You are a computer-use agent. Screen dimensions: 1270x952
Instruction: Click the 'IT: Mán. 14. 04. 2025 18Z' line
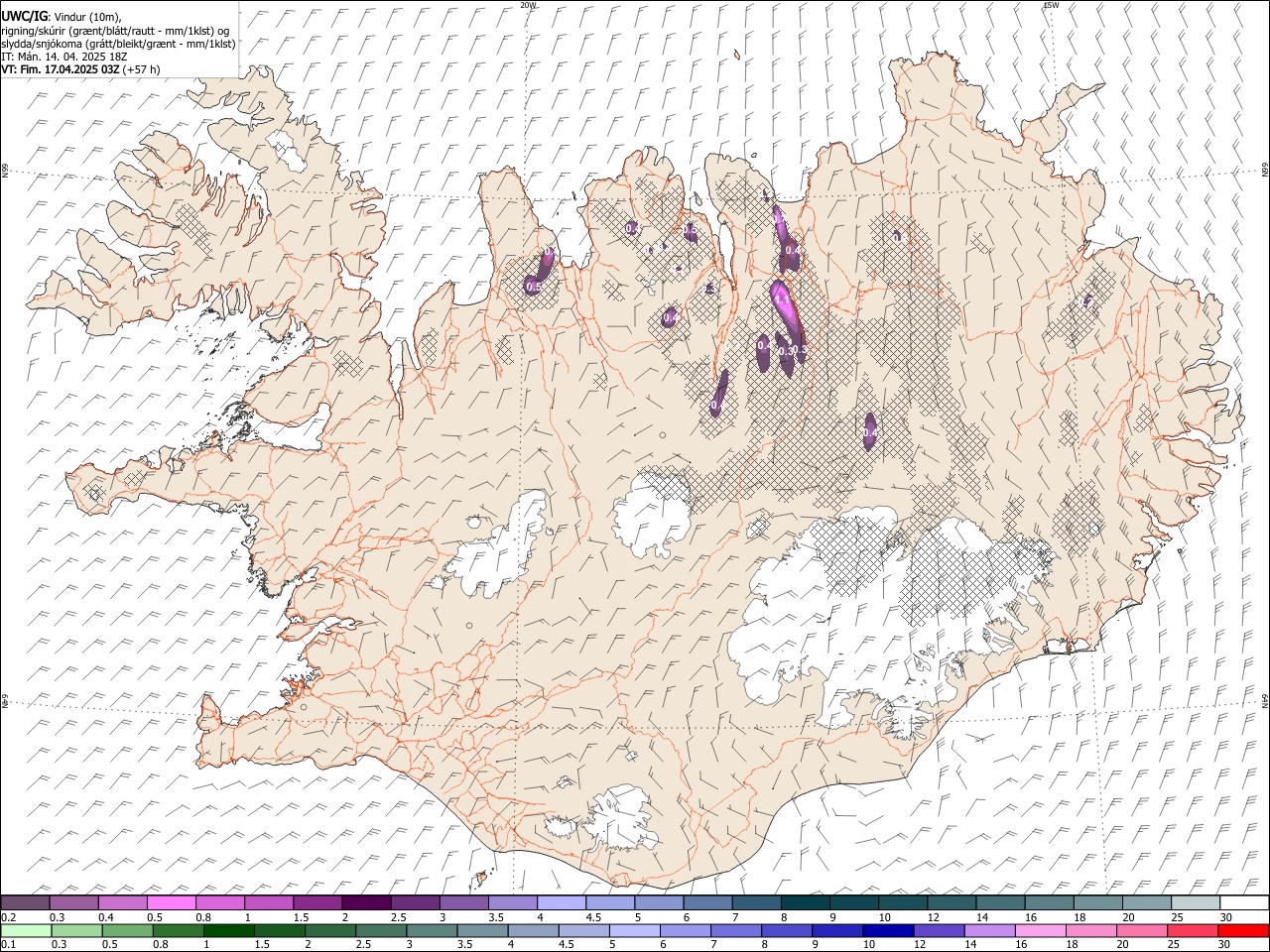tap(64, 57)
